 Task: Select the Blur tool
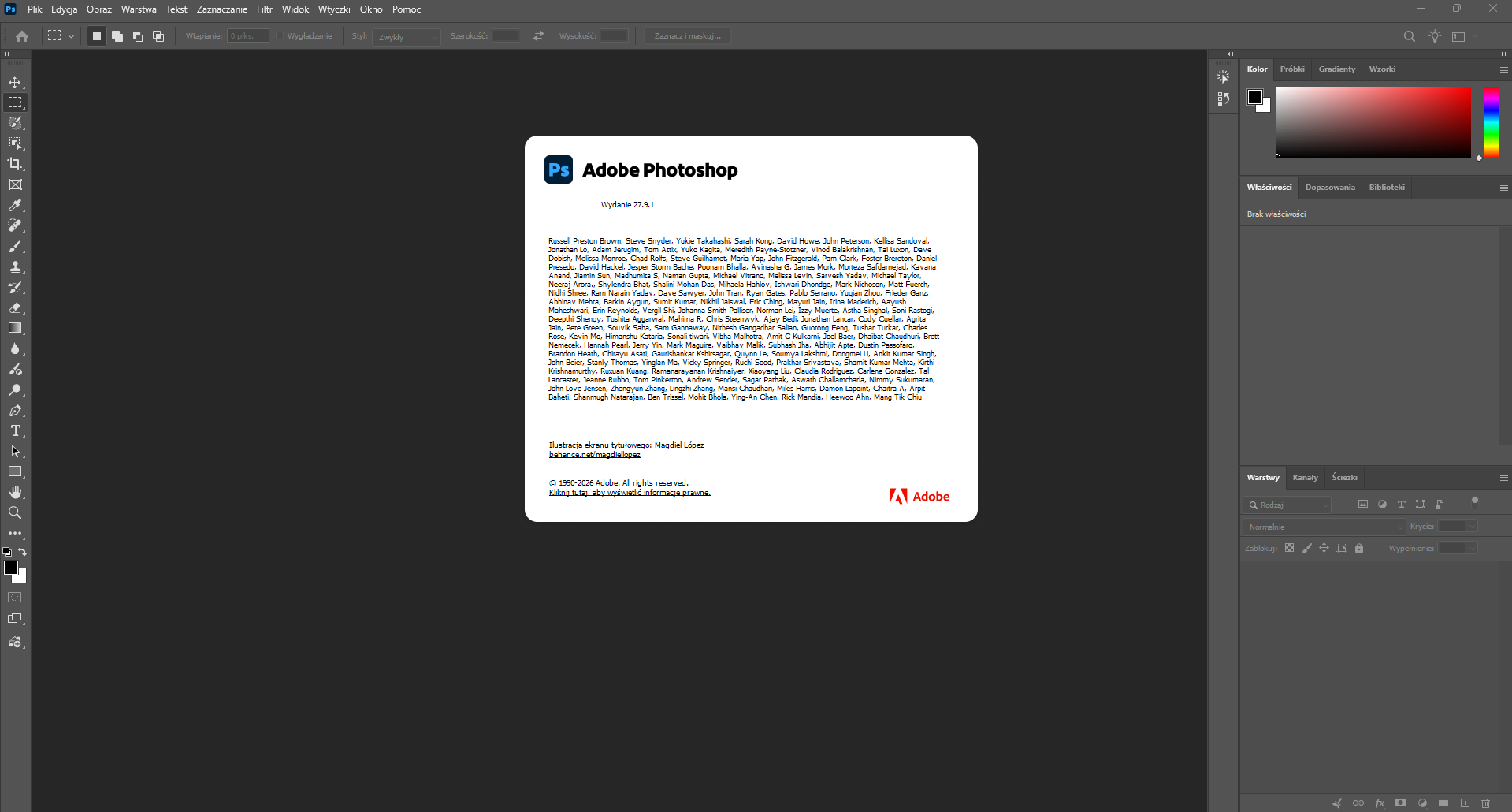(15, 348)
